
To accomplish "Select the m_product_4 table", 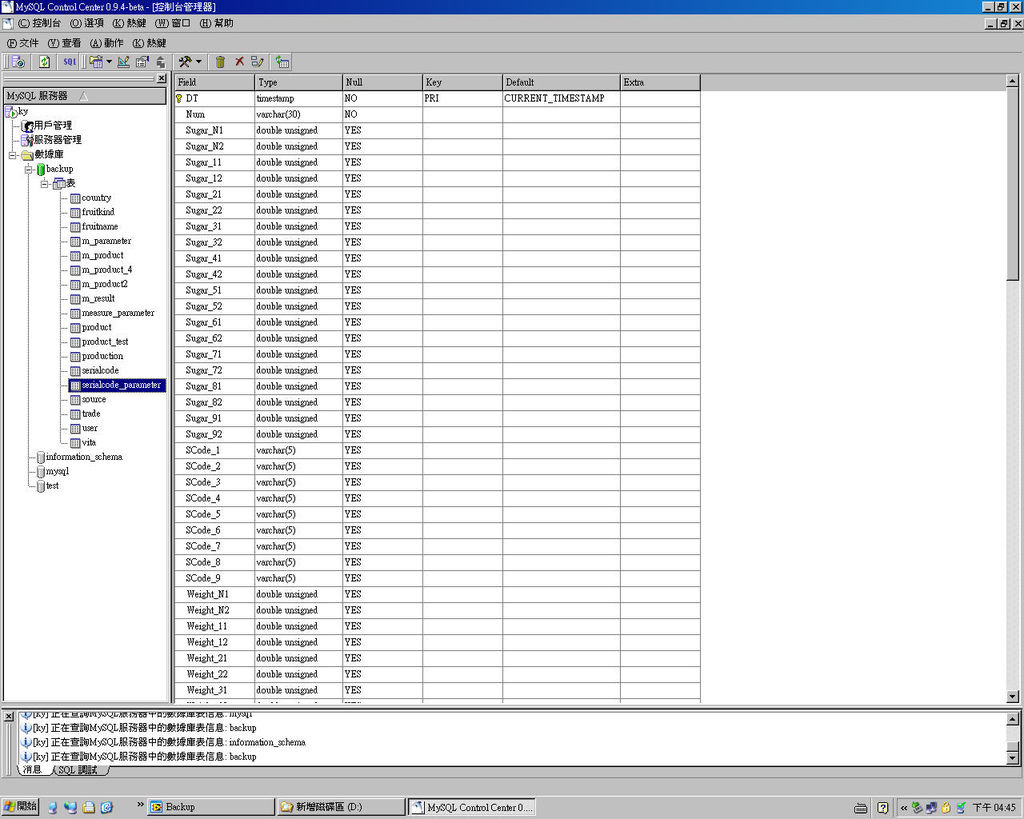I will click(x=107, y=270).
